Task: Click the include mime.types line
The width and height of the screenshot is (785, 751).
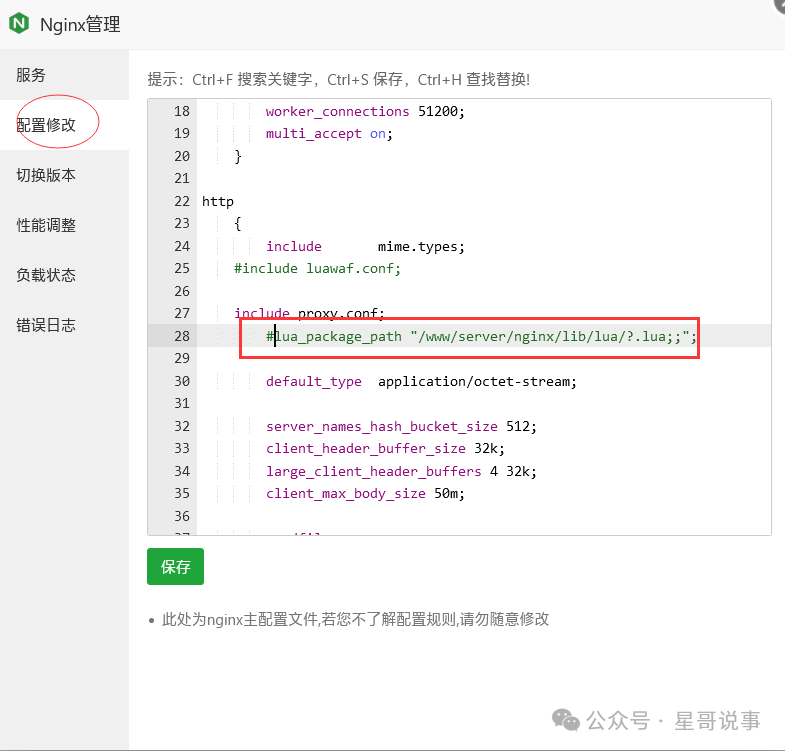Action: tap(365, 246)
